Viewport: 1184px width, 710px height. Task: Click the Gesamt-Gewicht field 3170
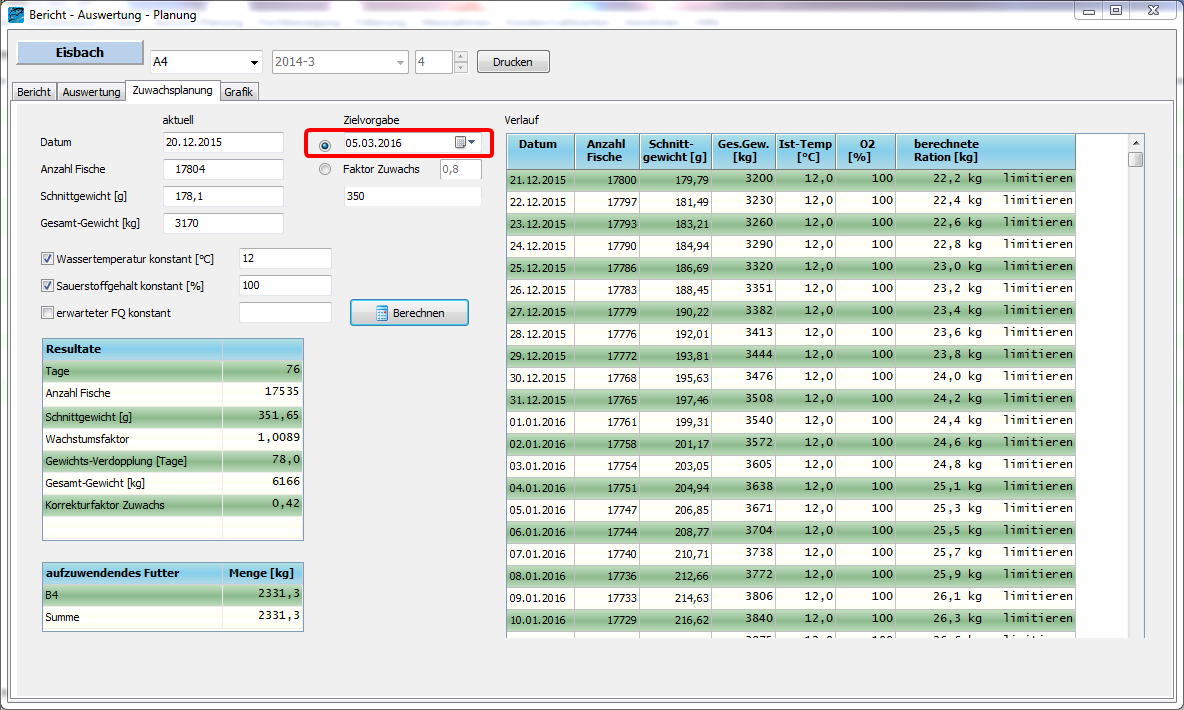coord(223,224)
